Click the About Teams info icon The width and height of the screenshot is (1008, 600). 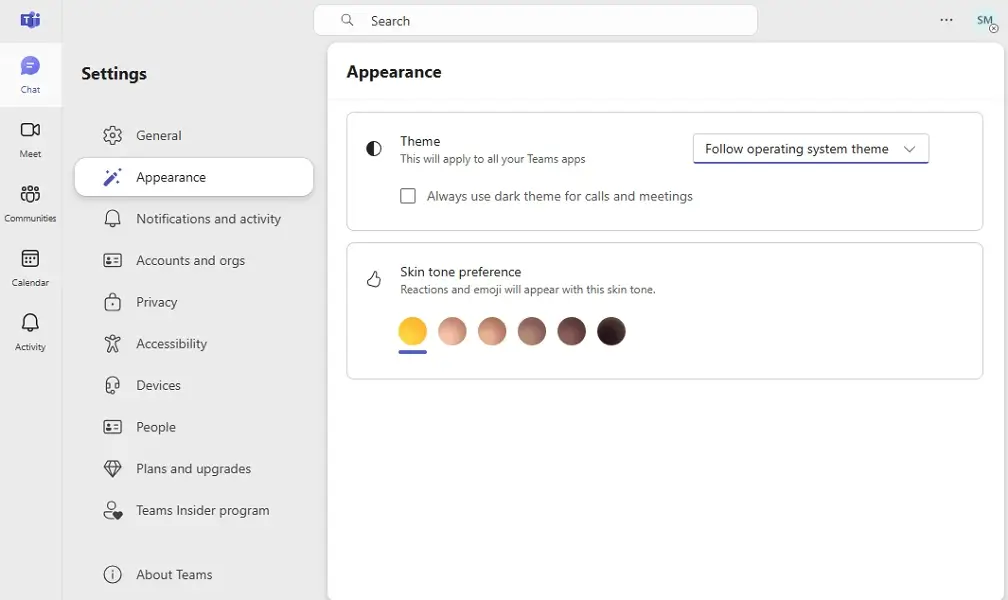click(112, 574)
